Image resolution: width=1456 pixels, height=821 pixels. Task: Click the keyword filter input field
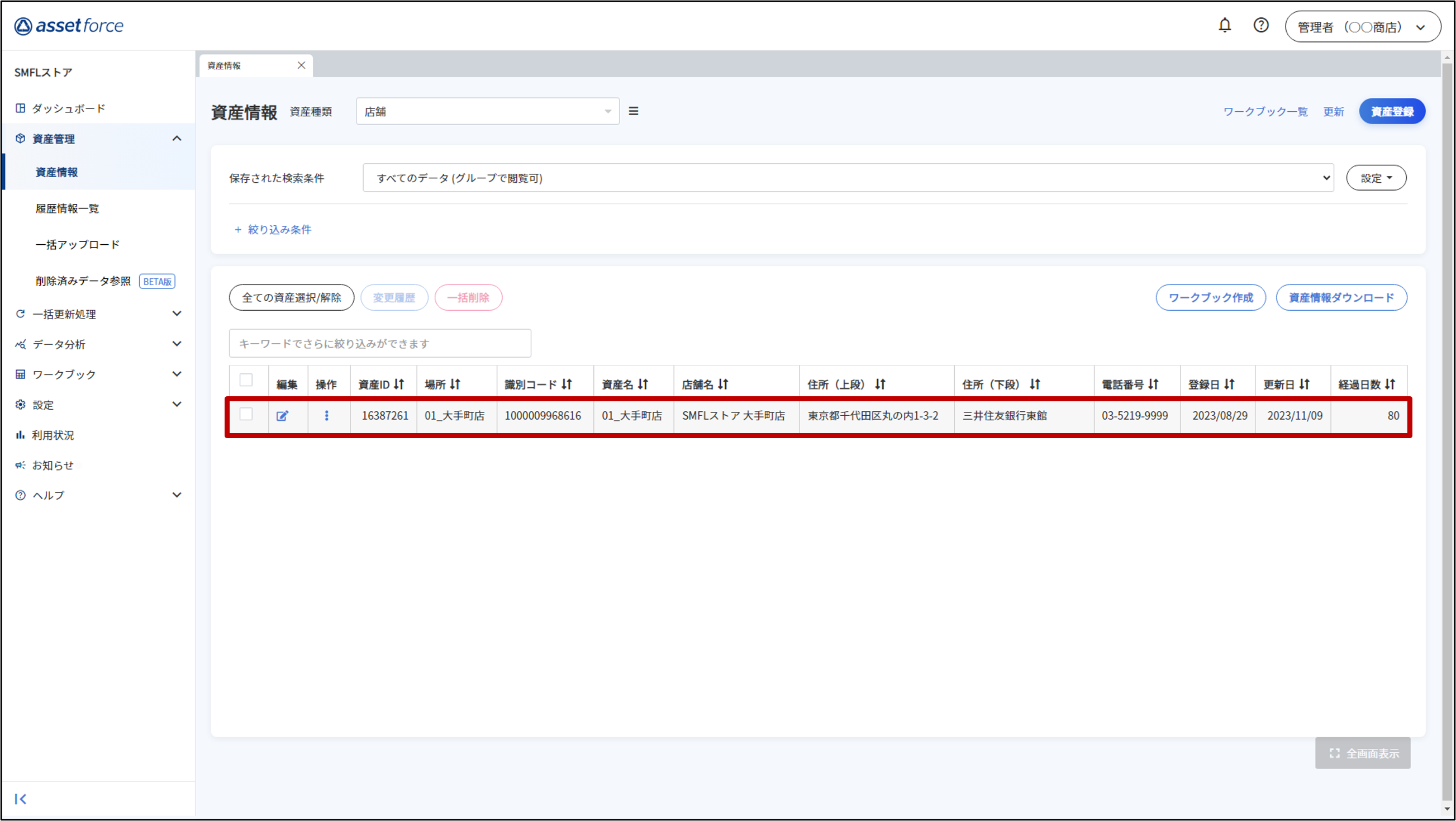(380, 343)
